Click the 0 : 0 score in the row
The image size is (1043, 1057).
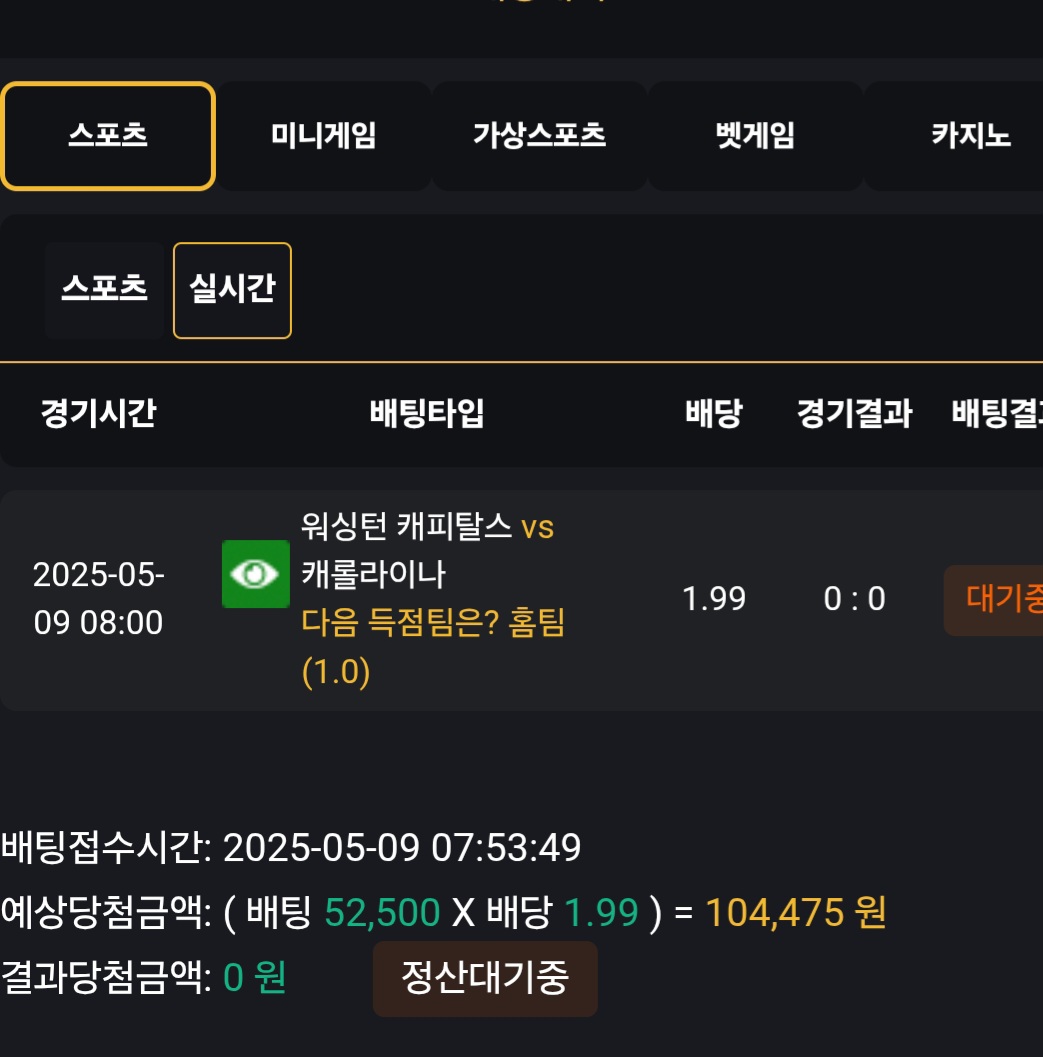(854, 599)
